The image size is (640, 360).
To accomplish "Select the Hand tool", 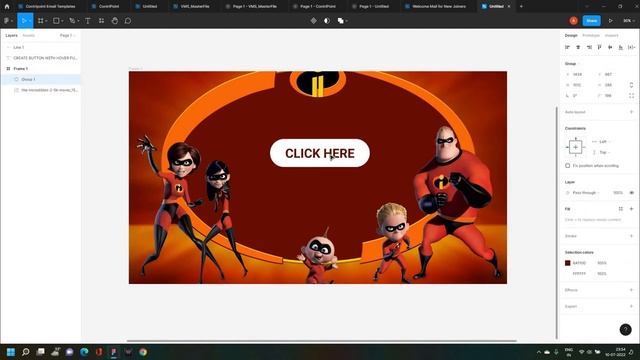I will point(115,21).
